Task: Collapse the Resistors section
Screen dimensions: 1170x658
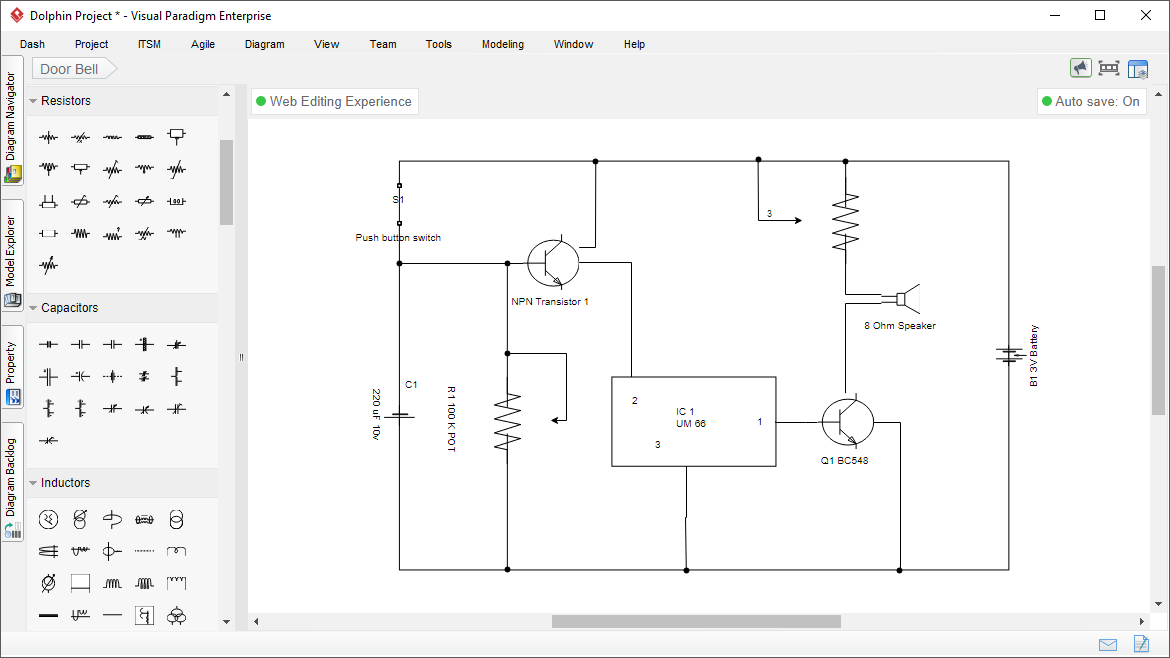Action: tap(32, 100)
